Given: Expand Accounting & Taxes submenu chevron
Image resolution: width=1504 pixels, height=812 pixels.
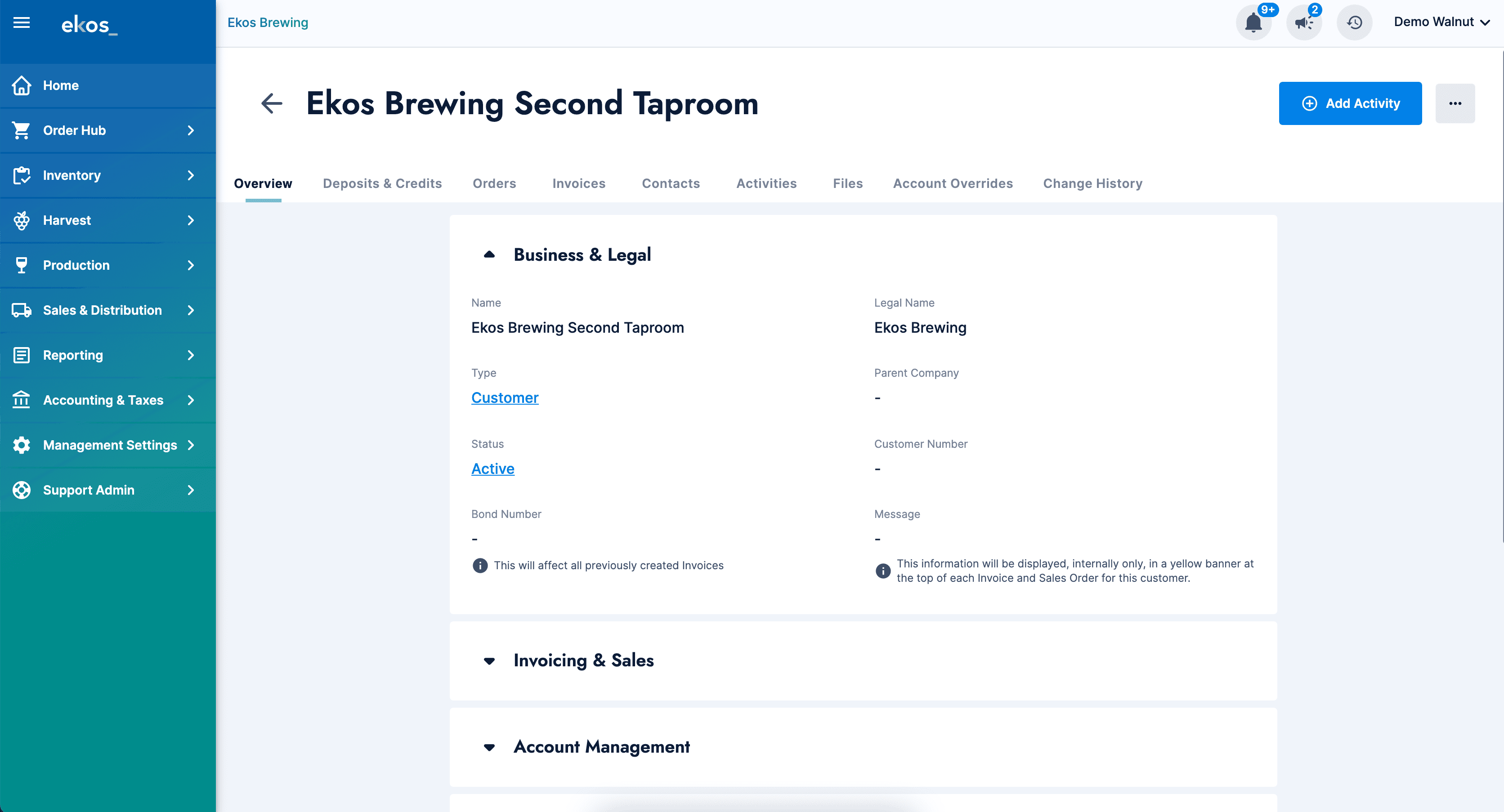Looking at the screenshot, I should point(191,400).
